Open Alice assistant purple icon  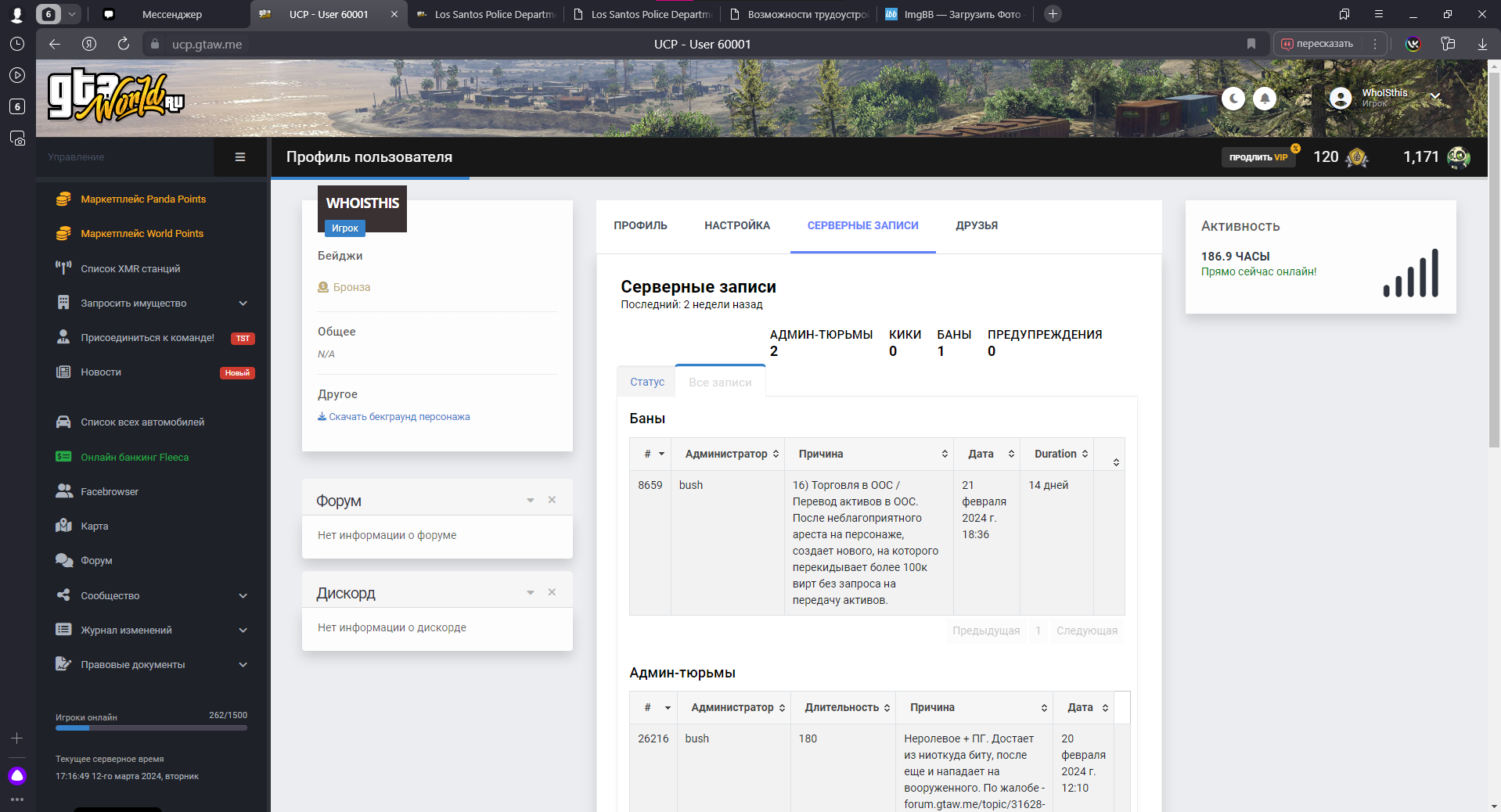tap(17, 776)
